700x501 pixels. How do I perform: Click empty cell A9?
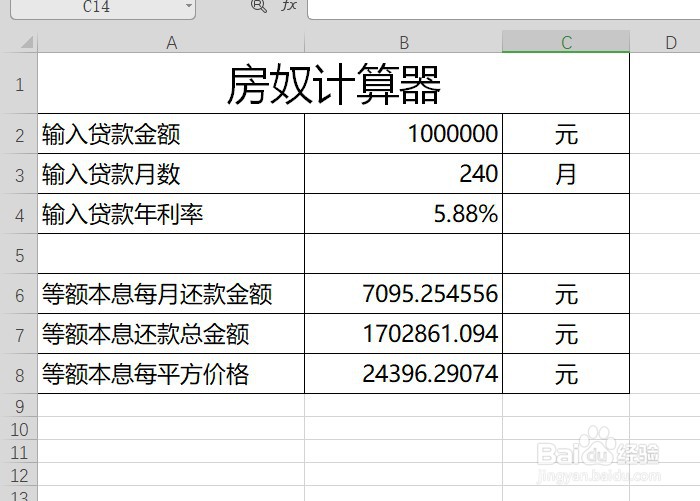pyautogui.click(x=171, y=405)
